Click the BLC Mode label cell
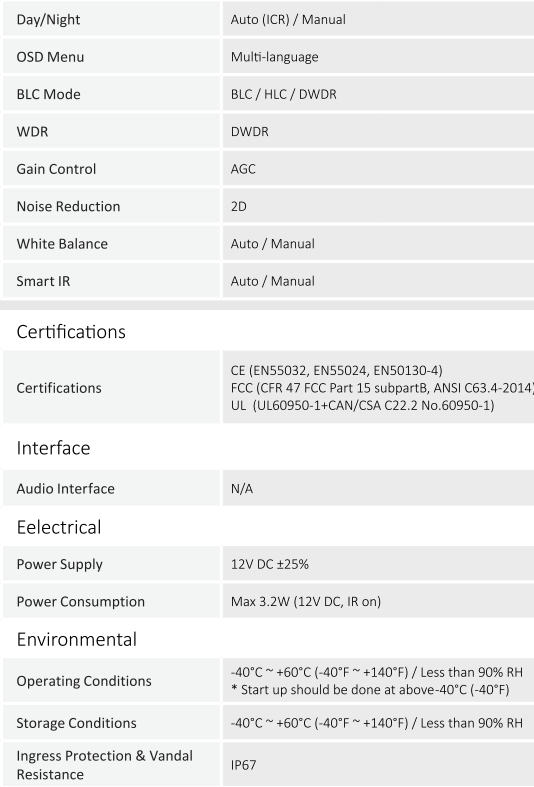The height and width of the screenshot is (787, 534). pos(111,94)
